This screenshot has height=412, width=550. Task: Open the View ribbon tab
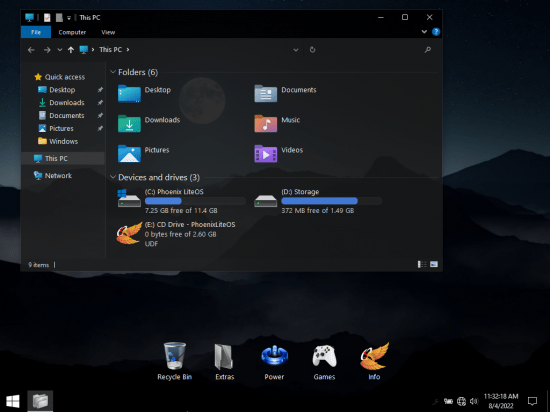point(108,32)
